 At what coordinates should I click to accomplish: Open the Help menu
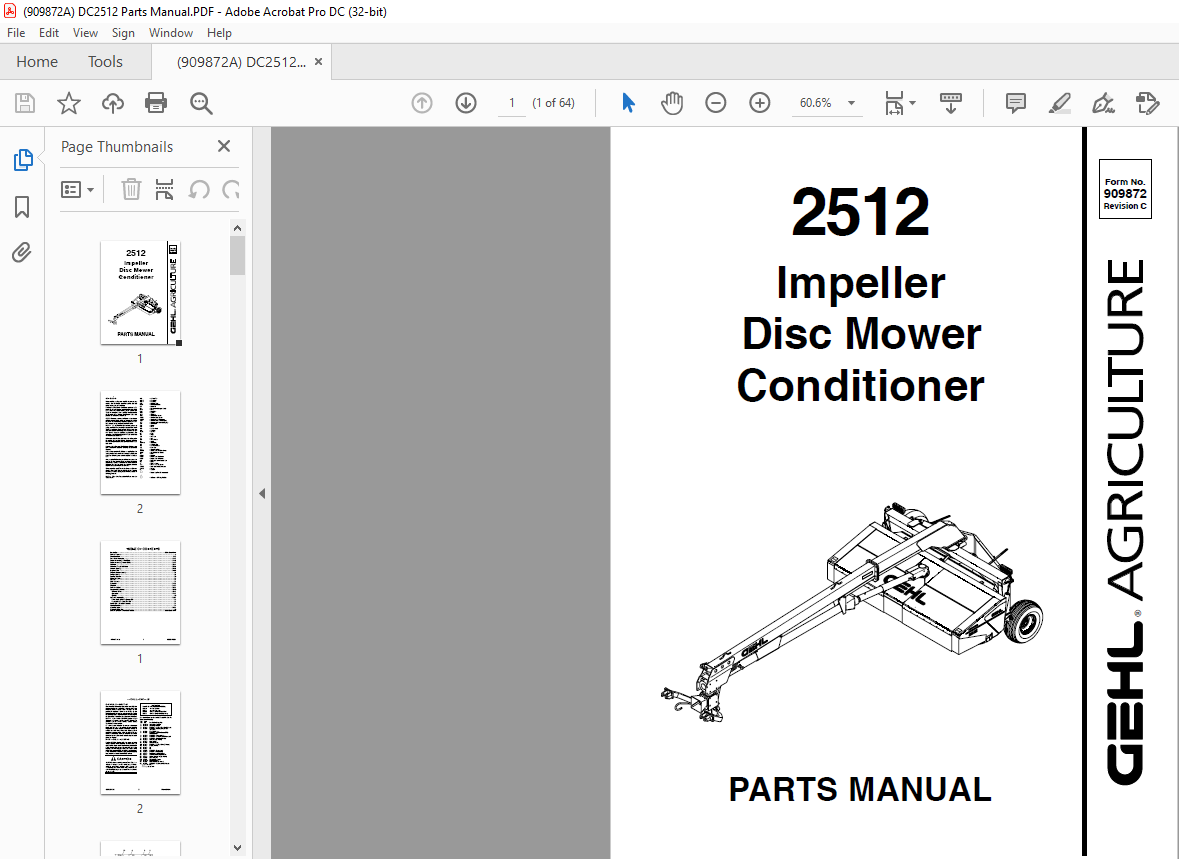click(220, 32)
